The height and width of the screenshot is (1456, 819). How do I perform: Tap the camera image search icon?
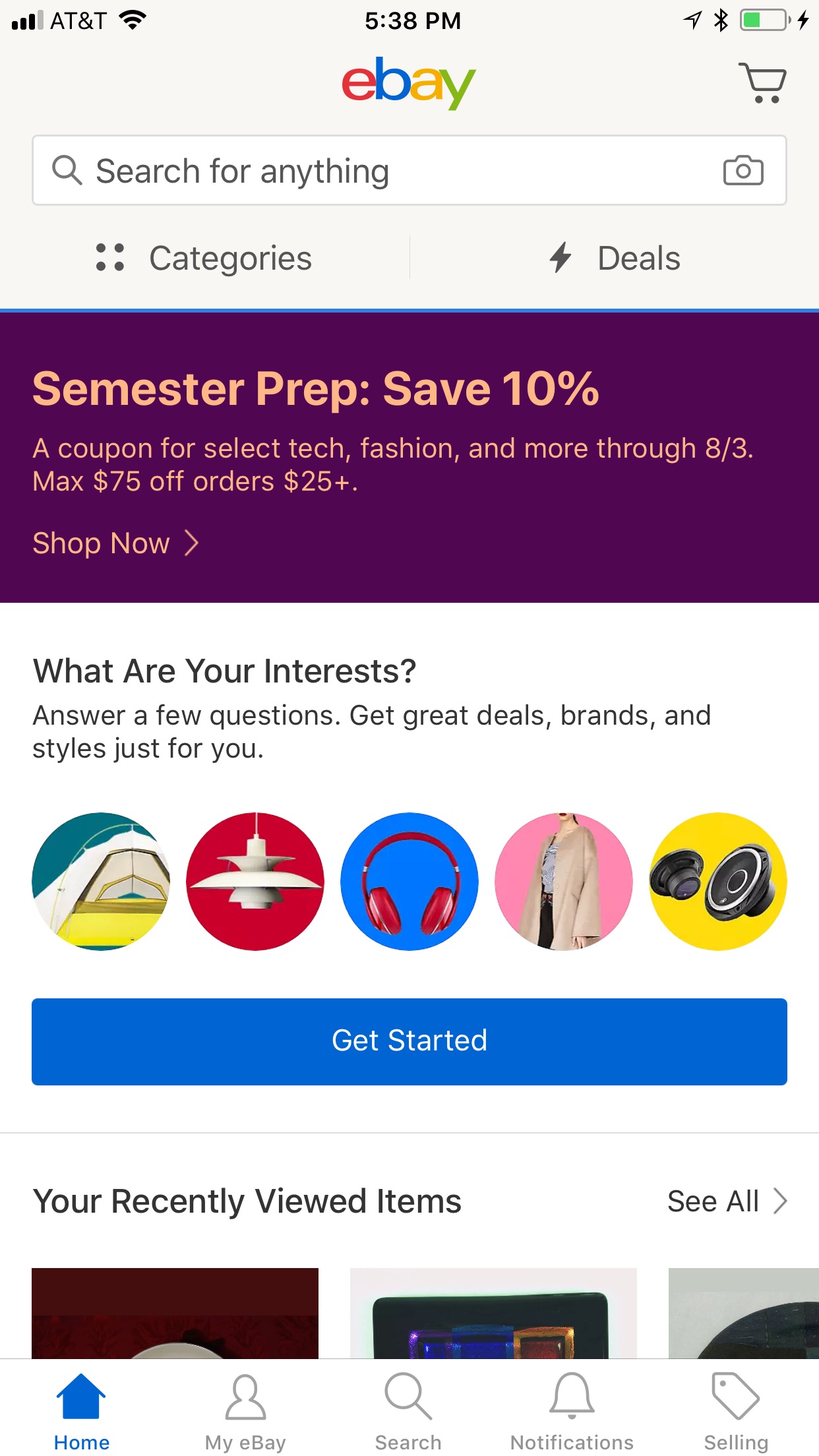(743, 171)
